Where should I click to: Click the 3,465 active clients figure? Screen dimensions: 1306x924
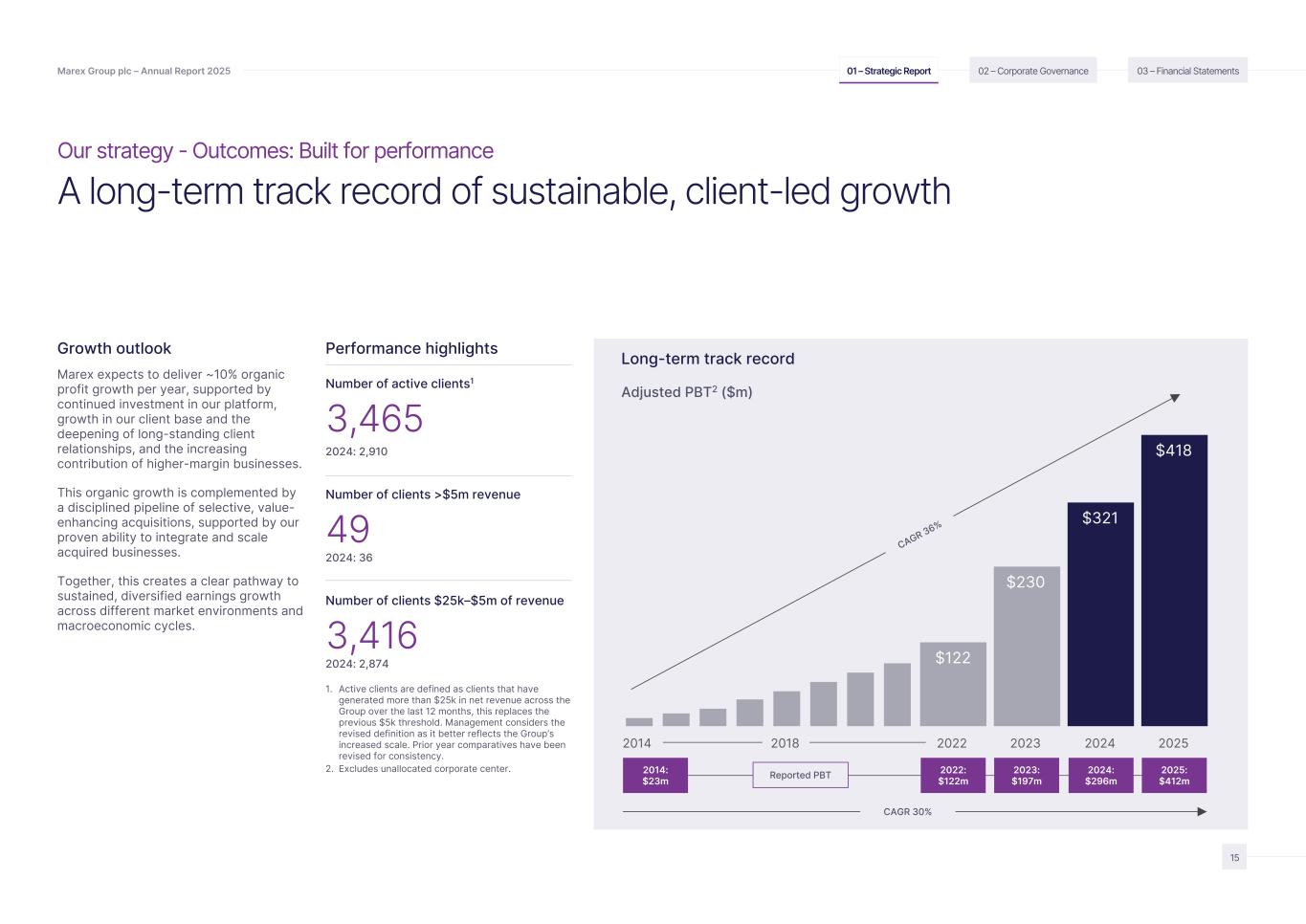(375, 419)
